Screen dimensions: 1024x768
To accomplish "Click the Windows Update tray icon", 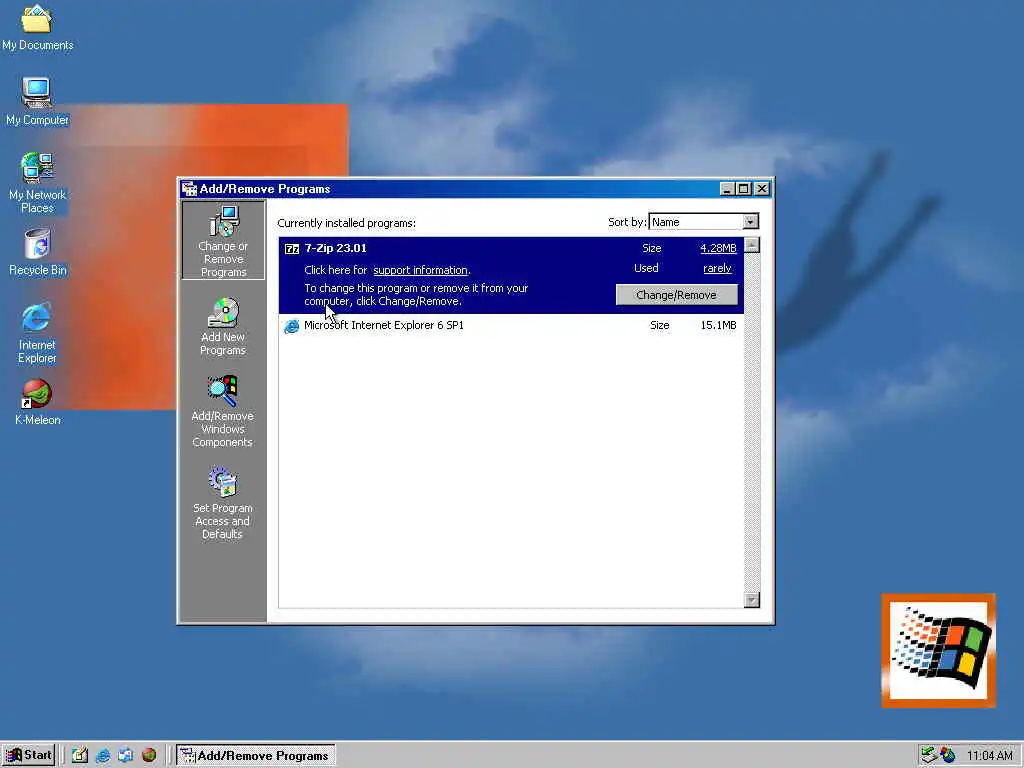I will tap(948, 756).
